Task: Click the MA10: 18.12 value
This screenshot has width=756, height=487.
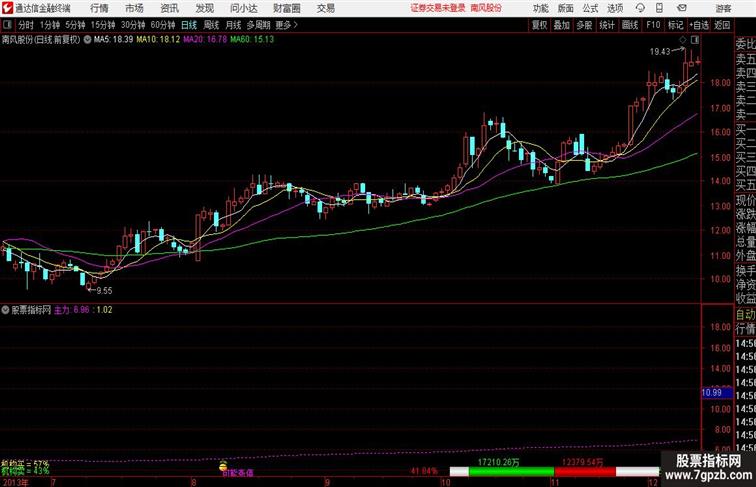Action: tap(158, 40)
